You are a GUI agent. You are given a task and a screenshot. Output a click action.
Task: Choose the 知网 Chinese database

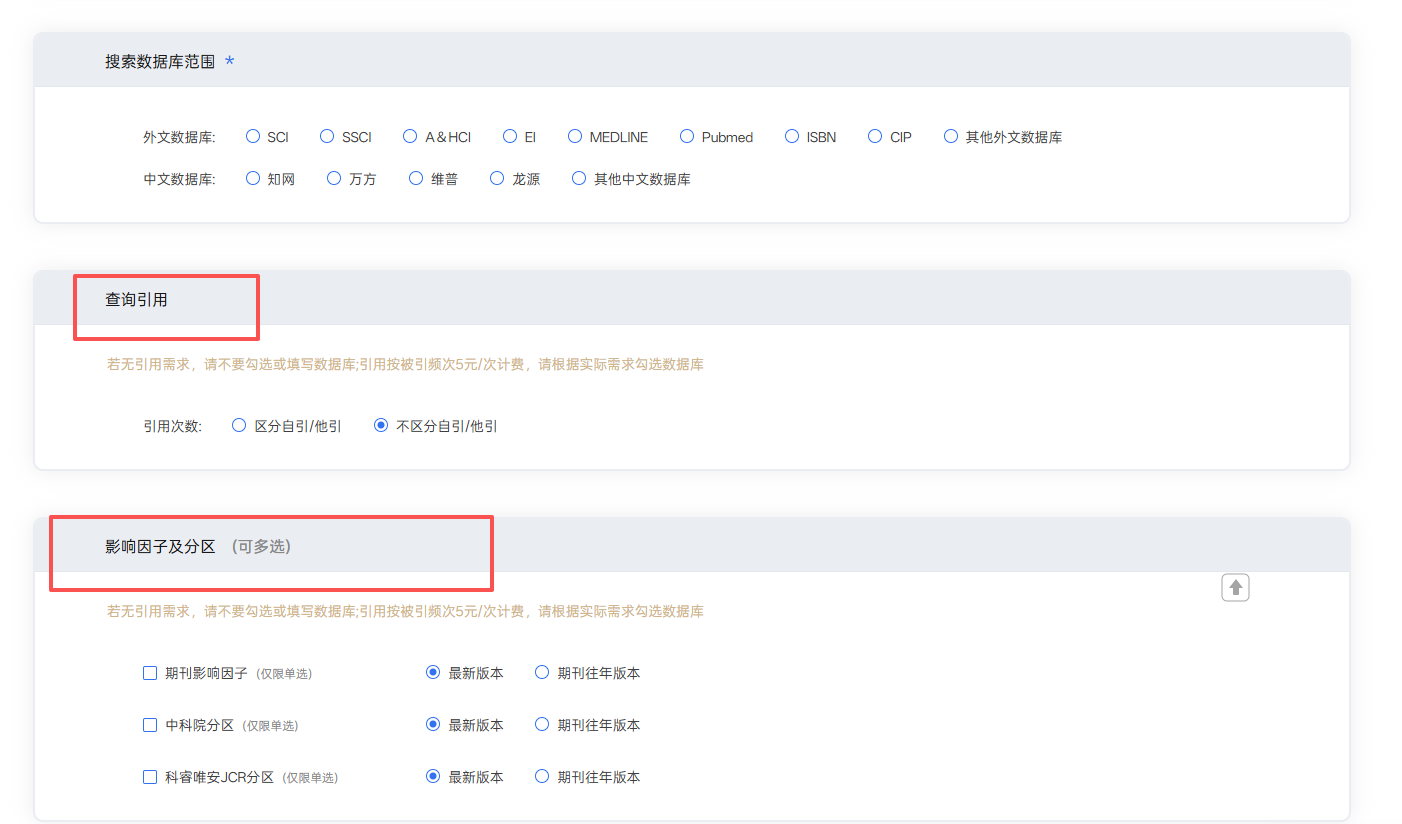tap(252, 178)
